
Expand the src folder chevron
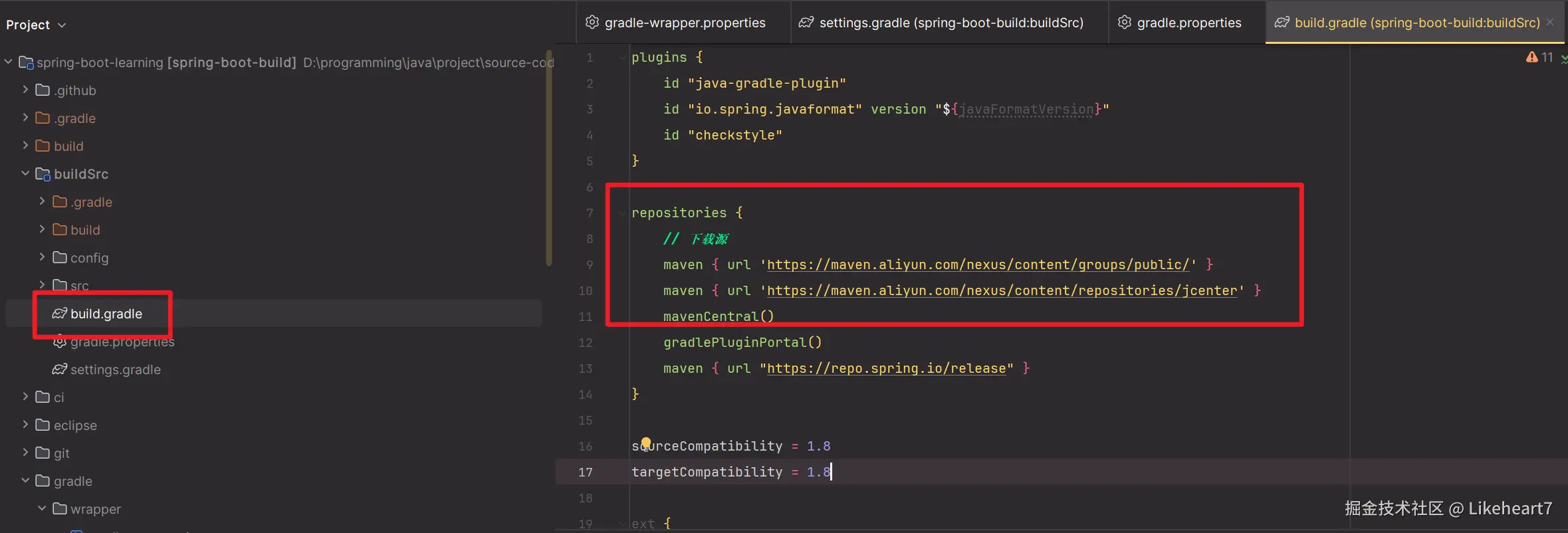tap(42, 285)
